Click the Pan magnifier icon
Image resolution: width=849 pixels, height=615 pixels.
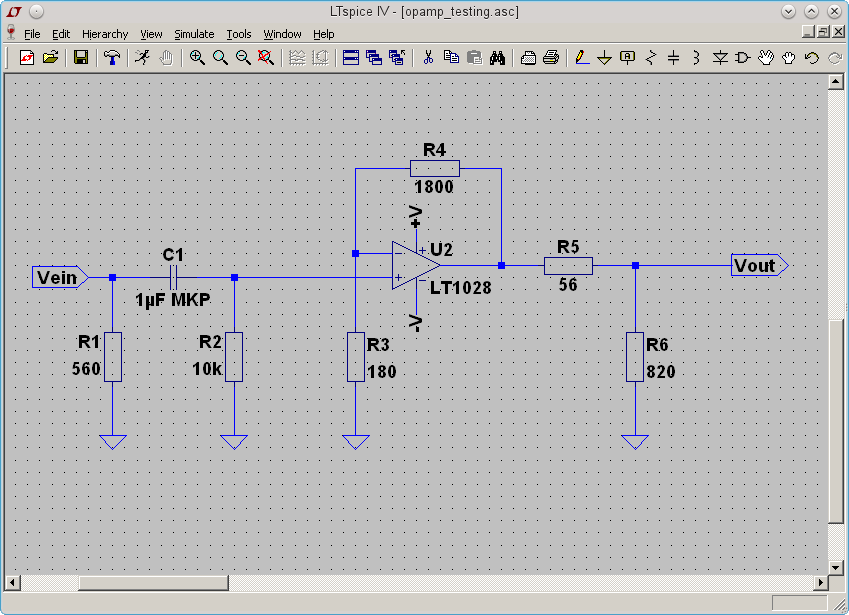click(x=220, y=57)
